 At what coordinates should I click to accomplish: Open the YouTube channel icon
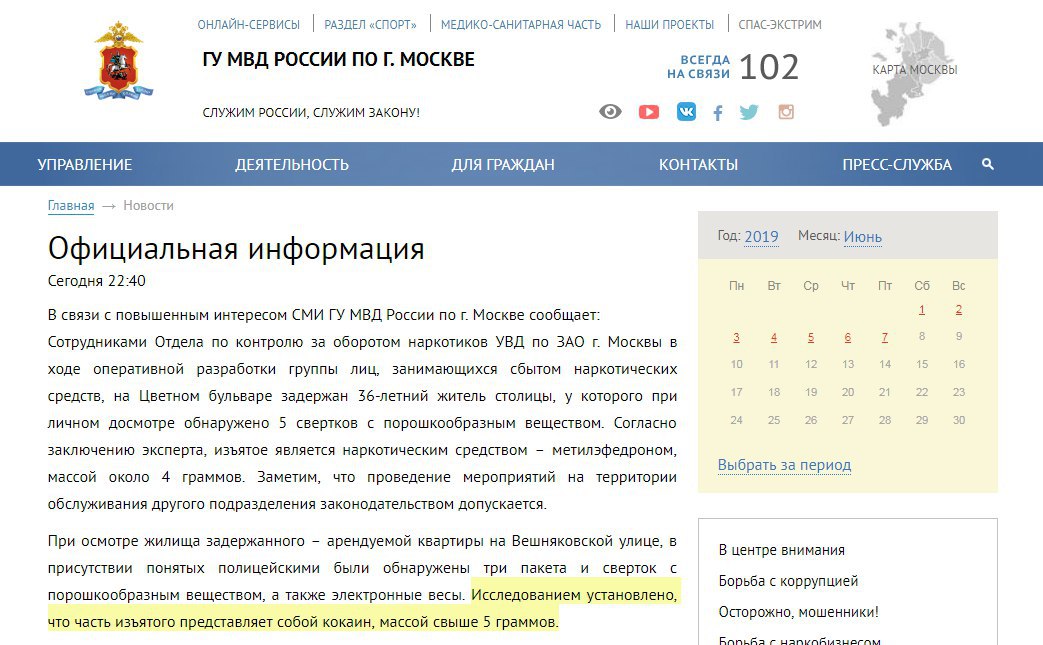click(x=649, y=112)
